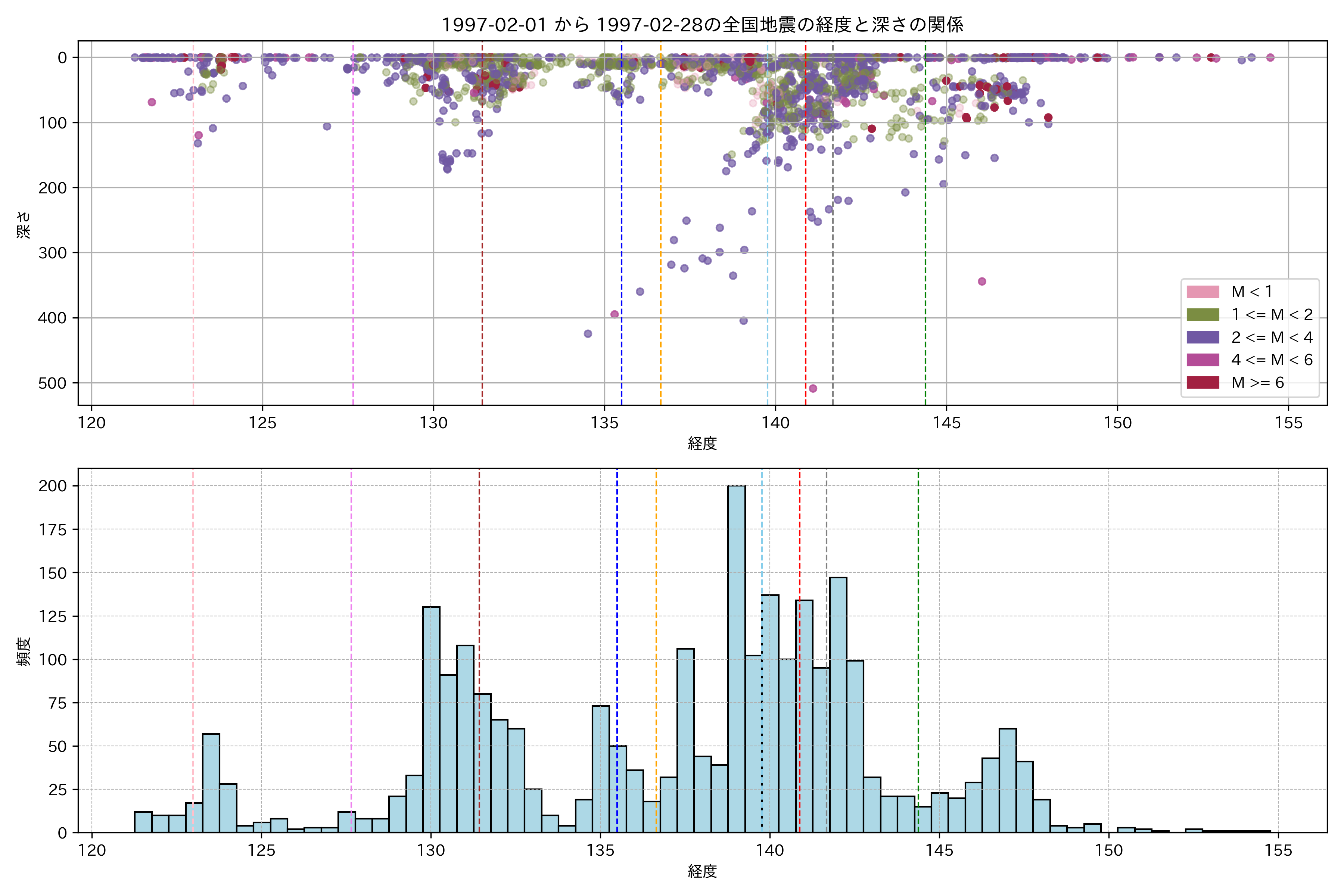Viewport: 1344px width, 896px height.
Task: Click the isolated magenta point near longitude 146, depth 345
Action: click(982, 281)
